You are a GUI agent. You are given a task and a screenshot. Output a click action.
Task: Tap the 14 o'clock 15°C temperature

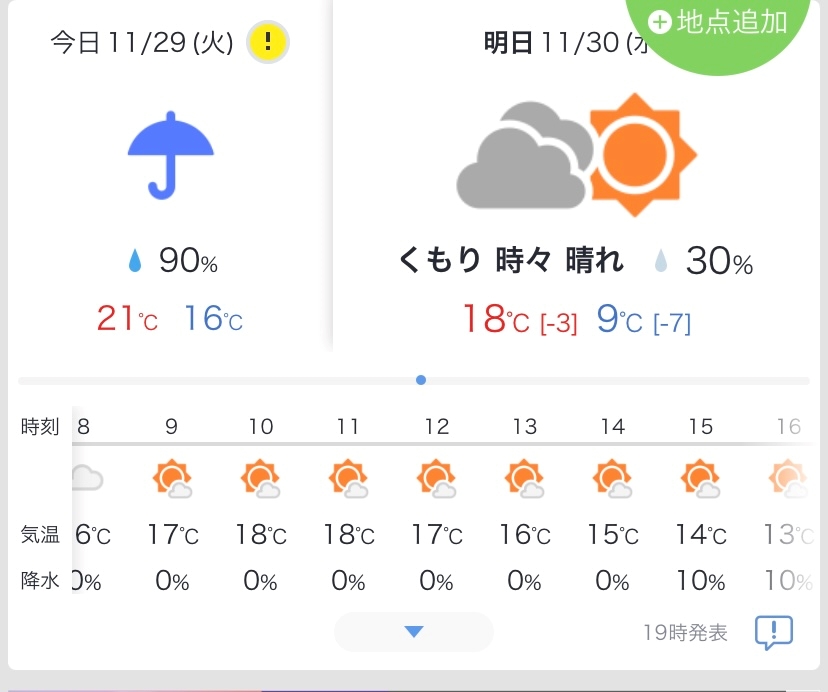[x=613, y=535]
